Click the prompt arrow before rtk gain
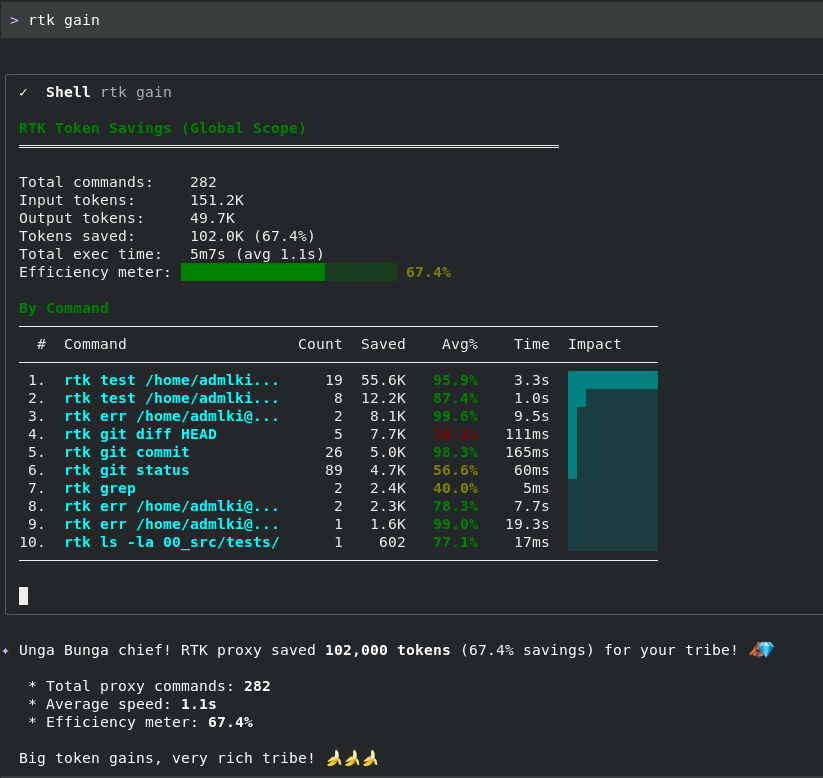The height and width of the screenshot is (778, 823). [14, 20]
